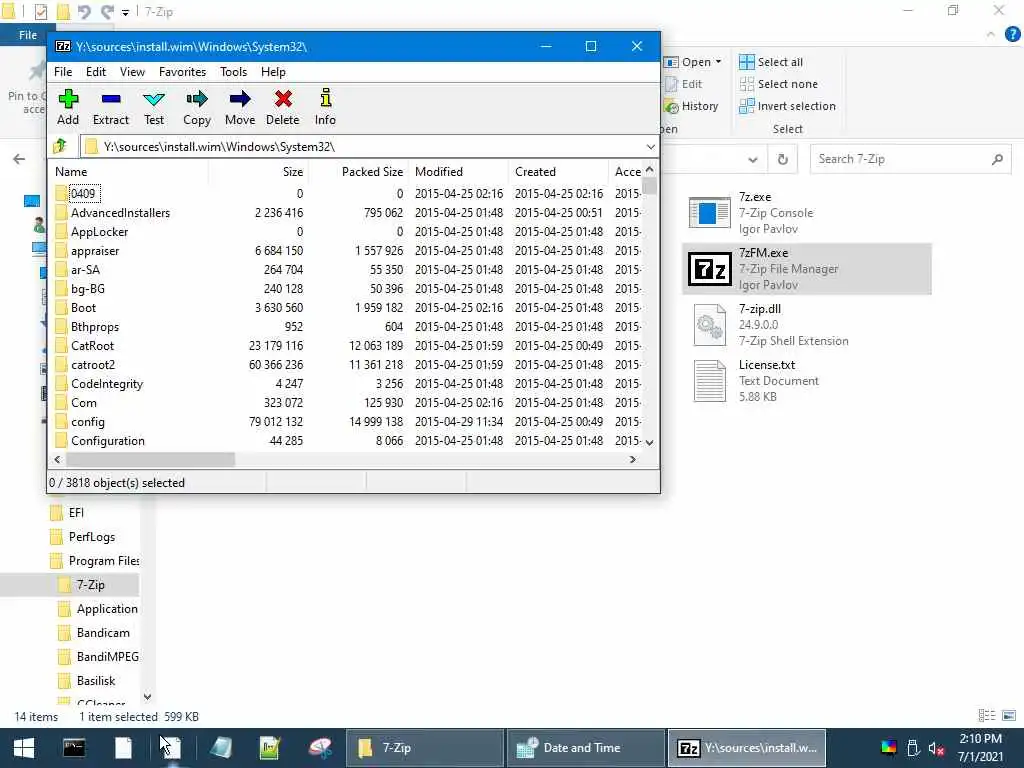The width and height of the screenshot is (1024, 768).
Task: Click the Search 7-Zip field
Action: pos(911,159)
